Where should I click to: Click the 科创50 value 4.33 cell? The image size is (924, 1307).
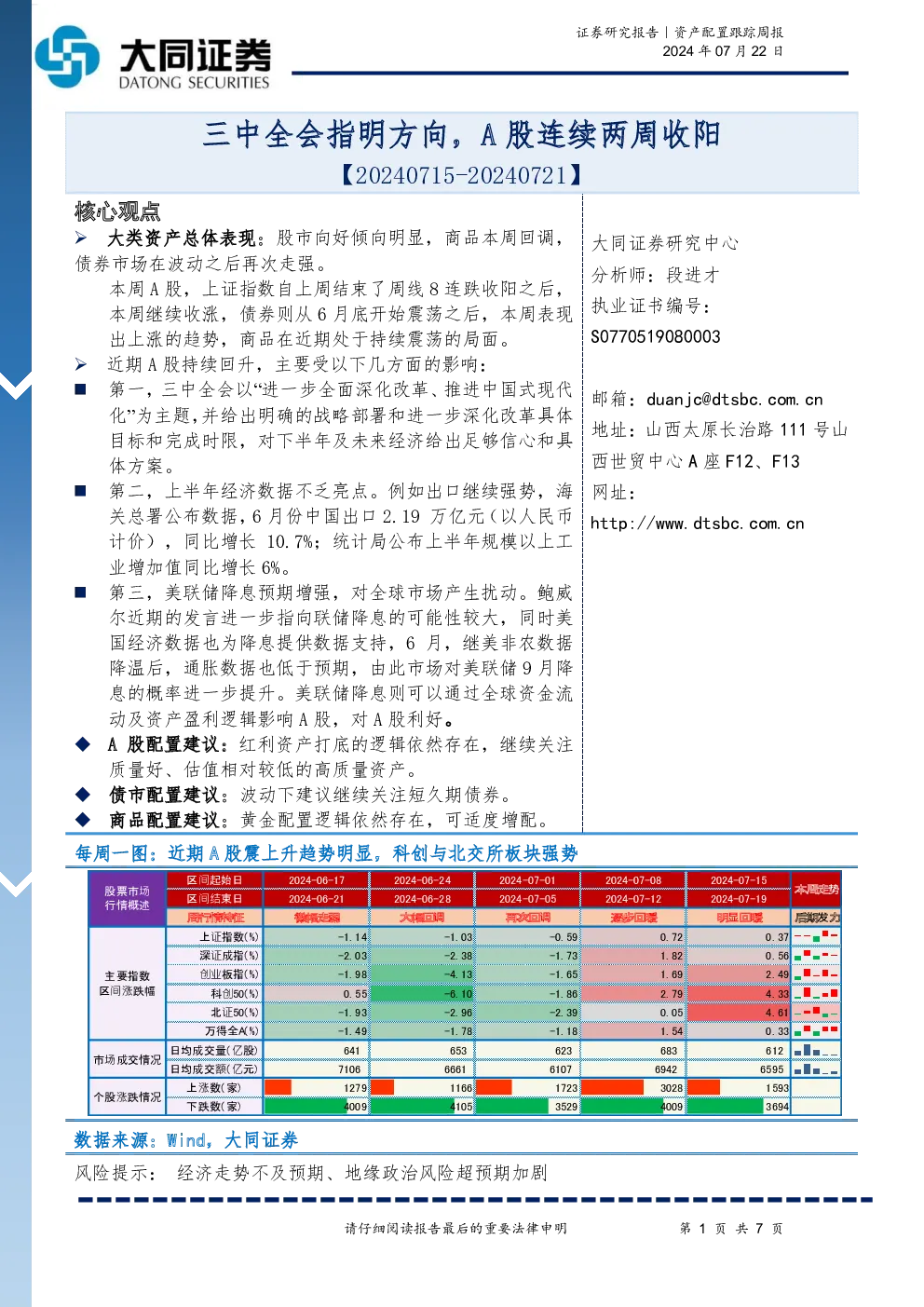coord(739,994)
